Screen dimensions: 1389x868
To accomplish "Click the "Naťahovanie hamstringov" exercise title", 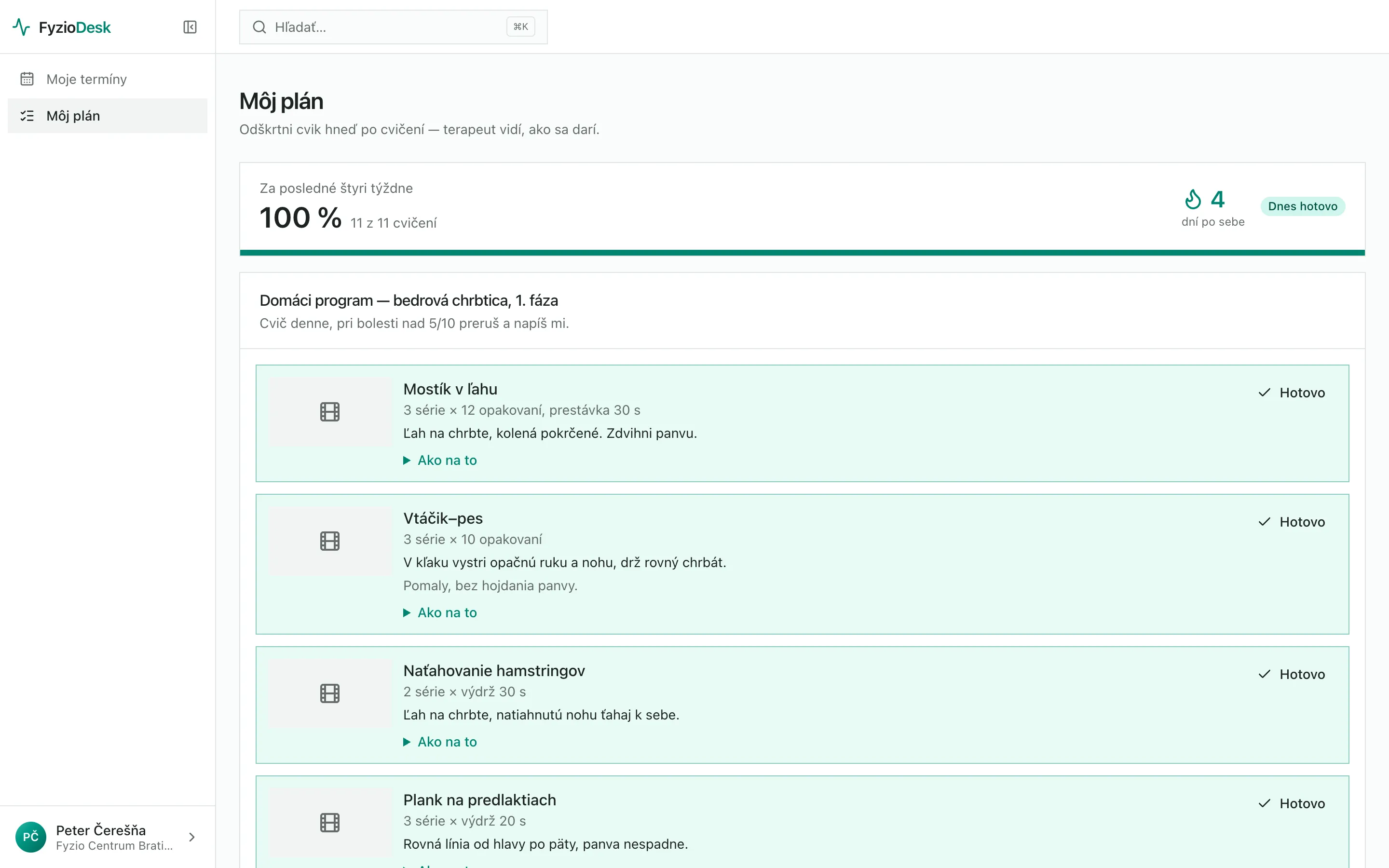I will 494,670.
